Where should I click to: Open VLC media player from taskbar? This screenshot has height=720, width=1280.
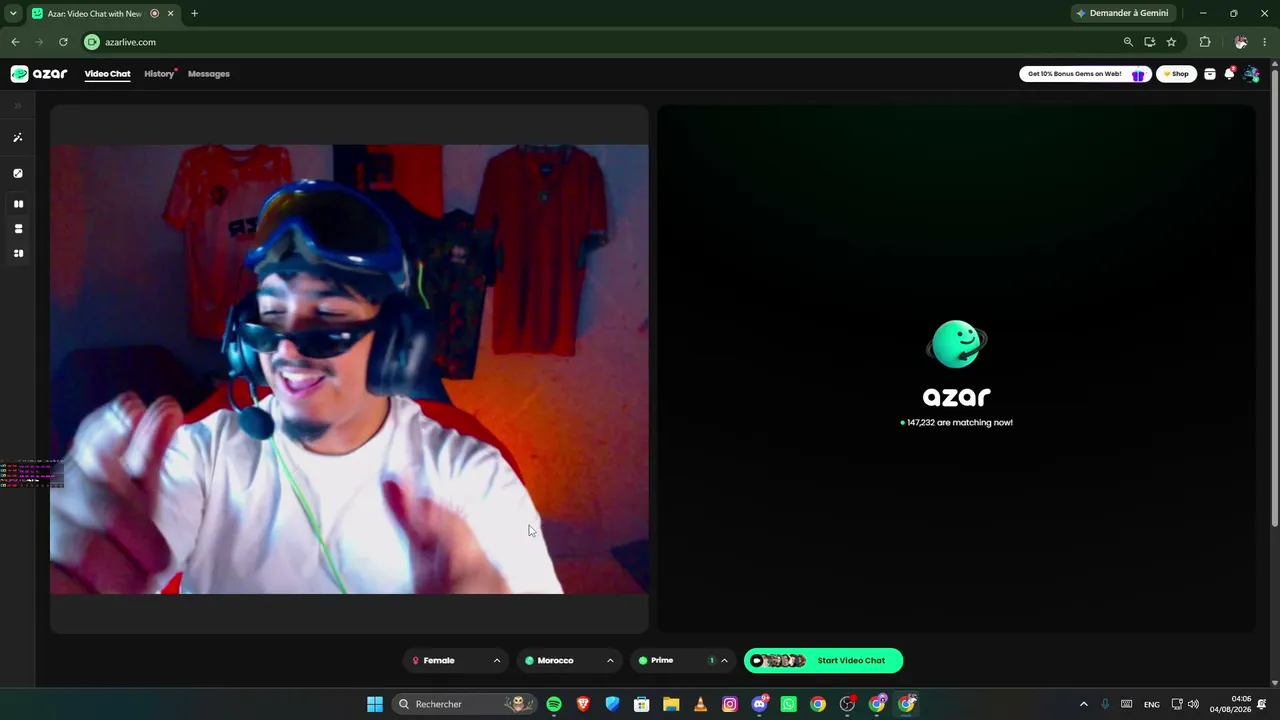tap(700, 704)
